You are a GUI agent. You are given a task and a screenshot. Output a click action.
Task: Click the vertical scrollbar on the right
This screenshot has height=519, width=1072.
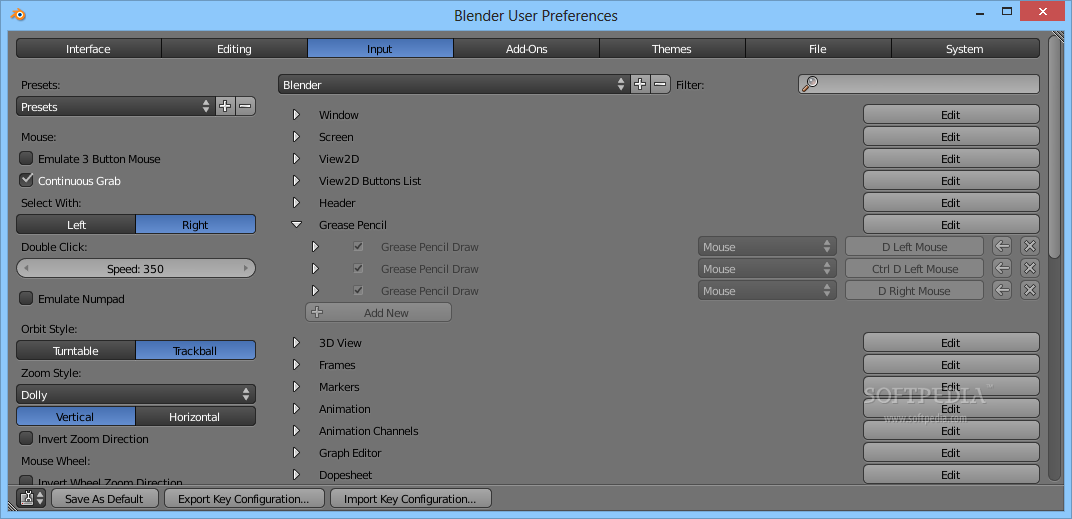click(x=1054, y=147)
